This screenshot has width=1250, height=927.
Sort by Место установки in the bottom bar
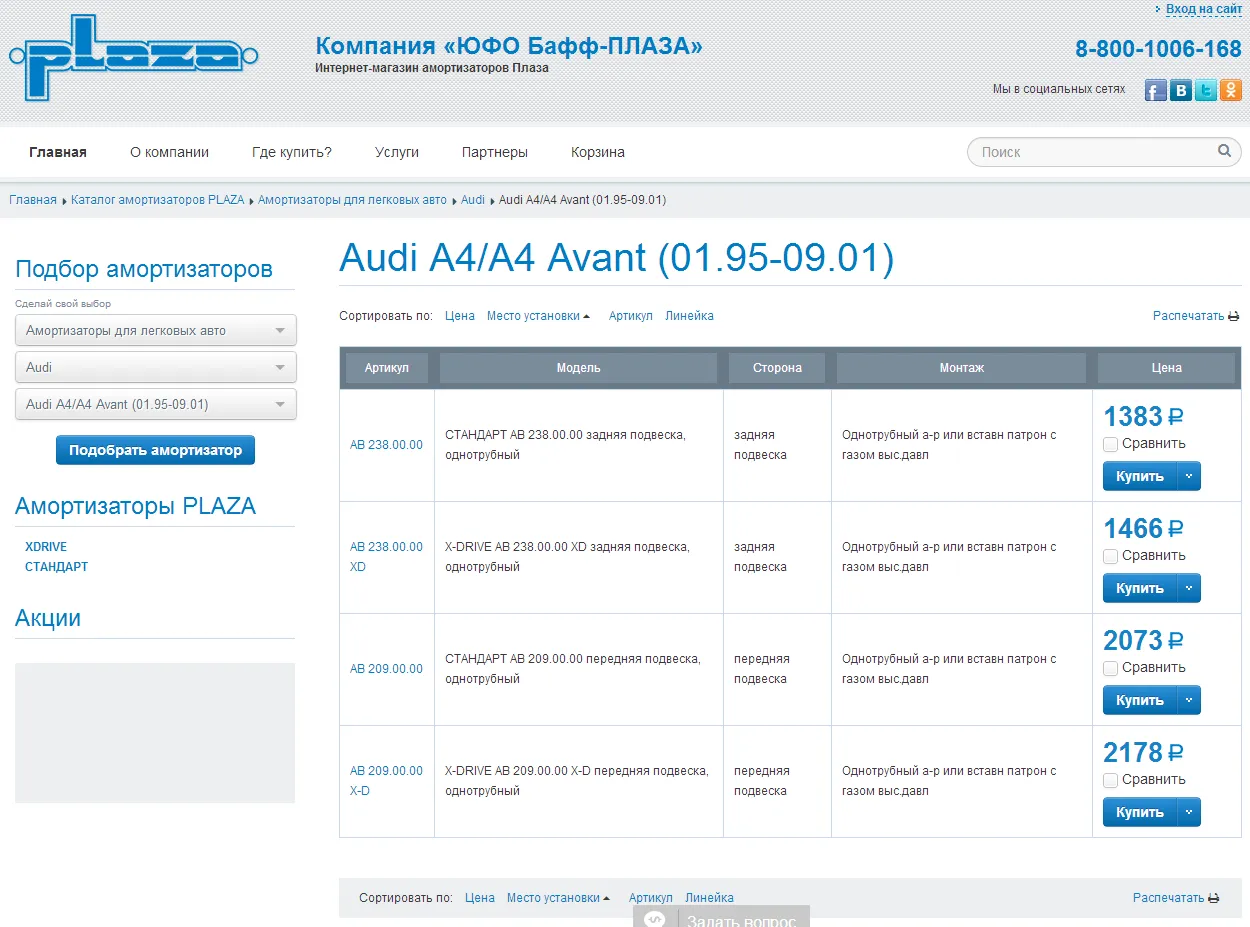click(553, 898)
